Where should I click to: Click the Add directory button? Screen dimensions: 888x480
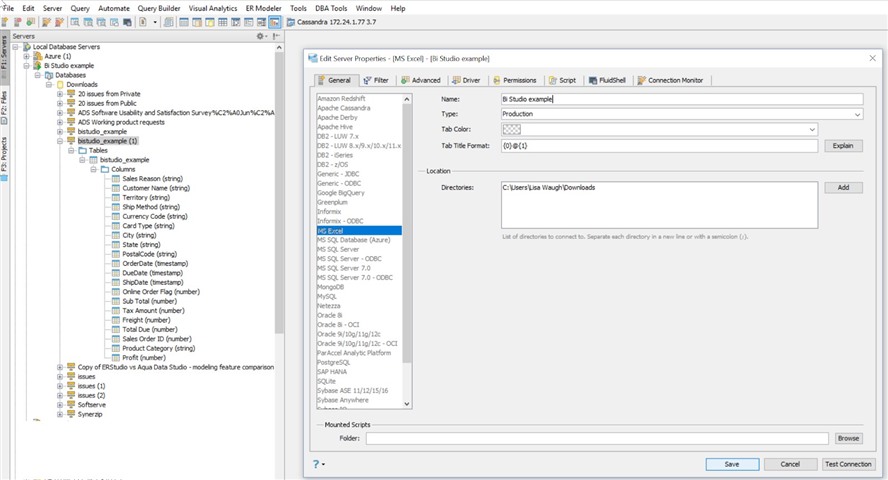click(x=843, y=187)
